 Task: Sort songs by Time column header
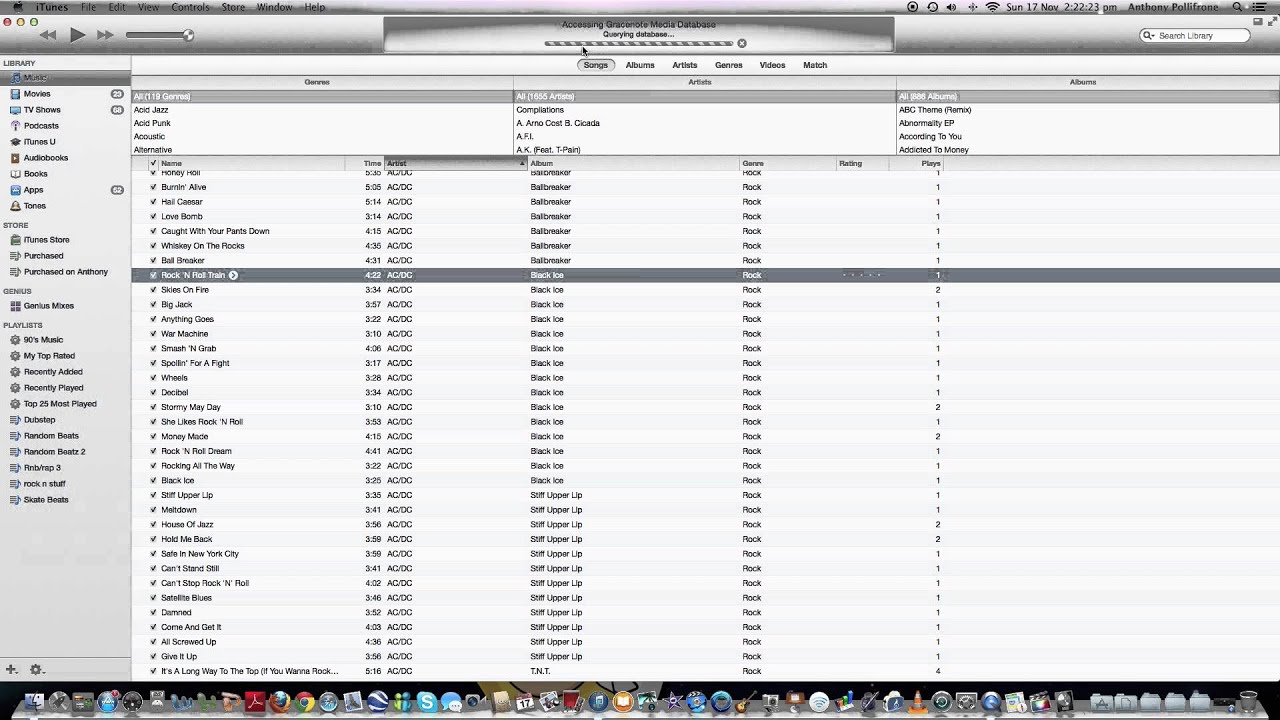tap(366, 163)
